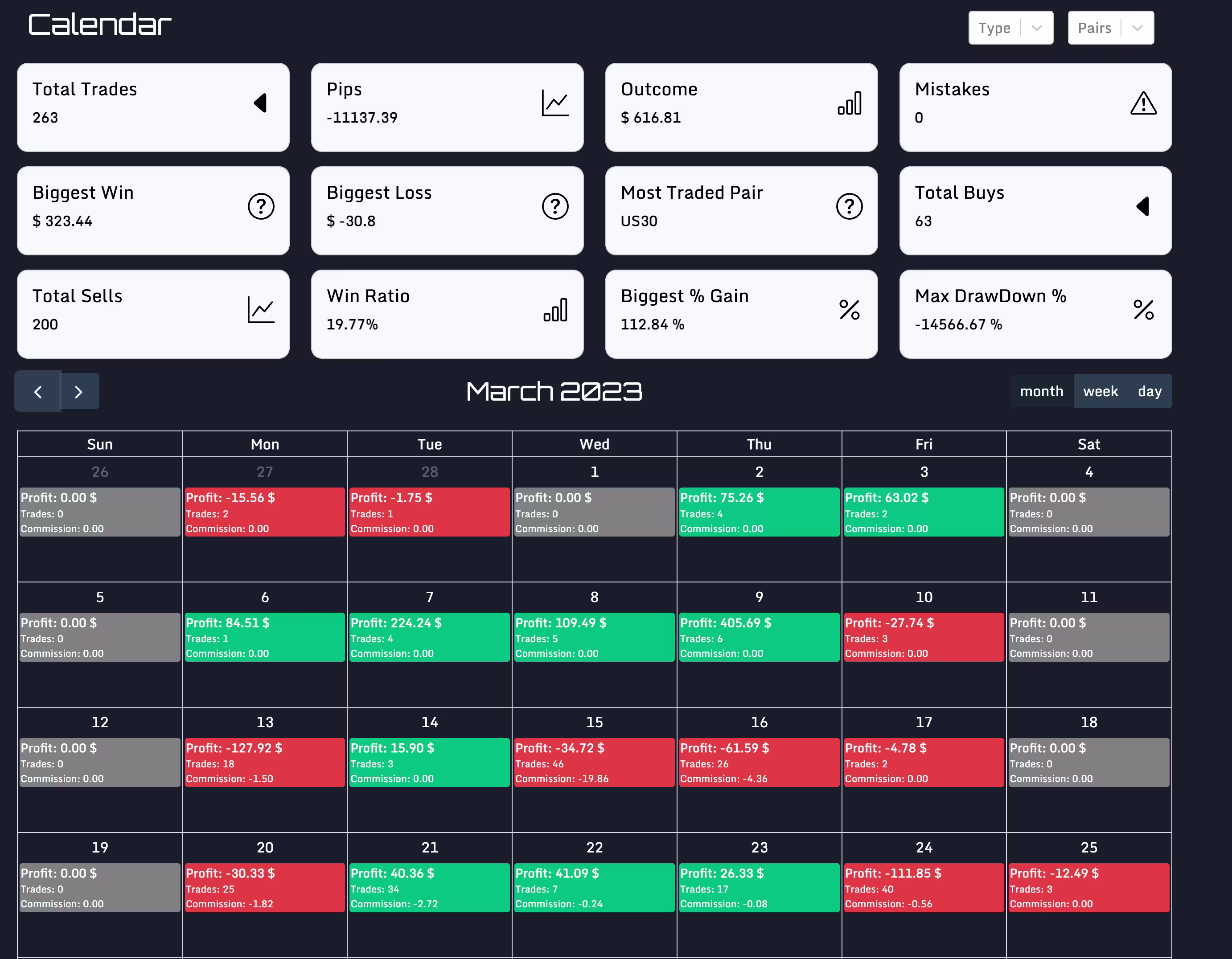Image resolution: width=1232 pixels, height=959 pixels.
Task: Go to next month
Action: pyautogui.click(x=79, y=392)
